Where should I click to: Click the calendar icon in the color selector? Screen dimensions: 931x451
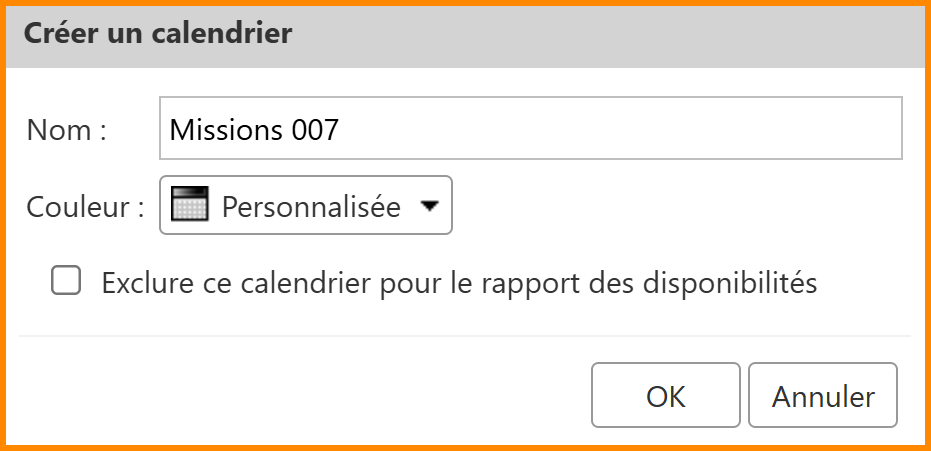coord(190,205)
